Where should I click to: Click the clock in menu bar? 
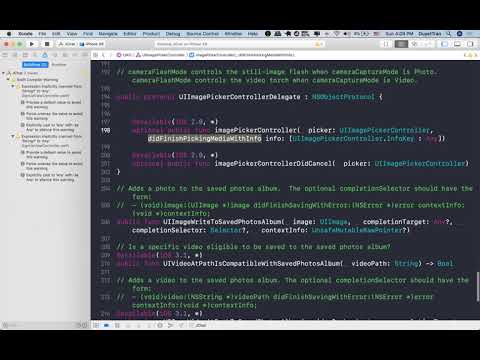tap(399, 34)
